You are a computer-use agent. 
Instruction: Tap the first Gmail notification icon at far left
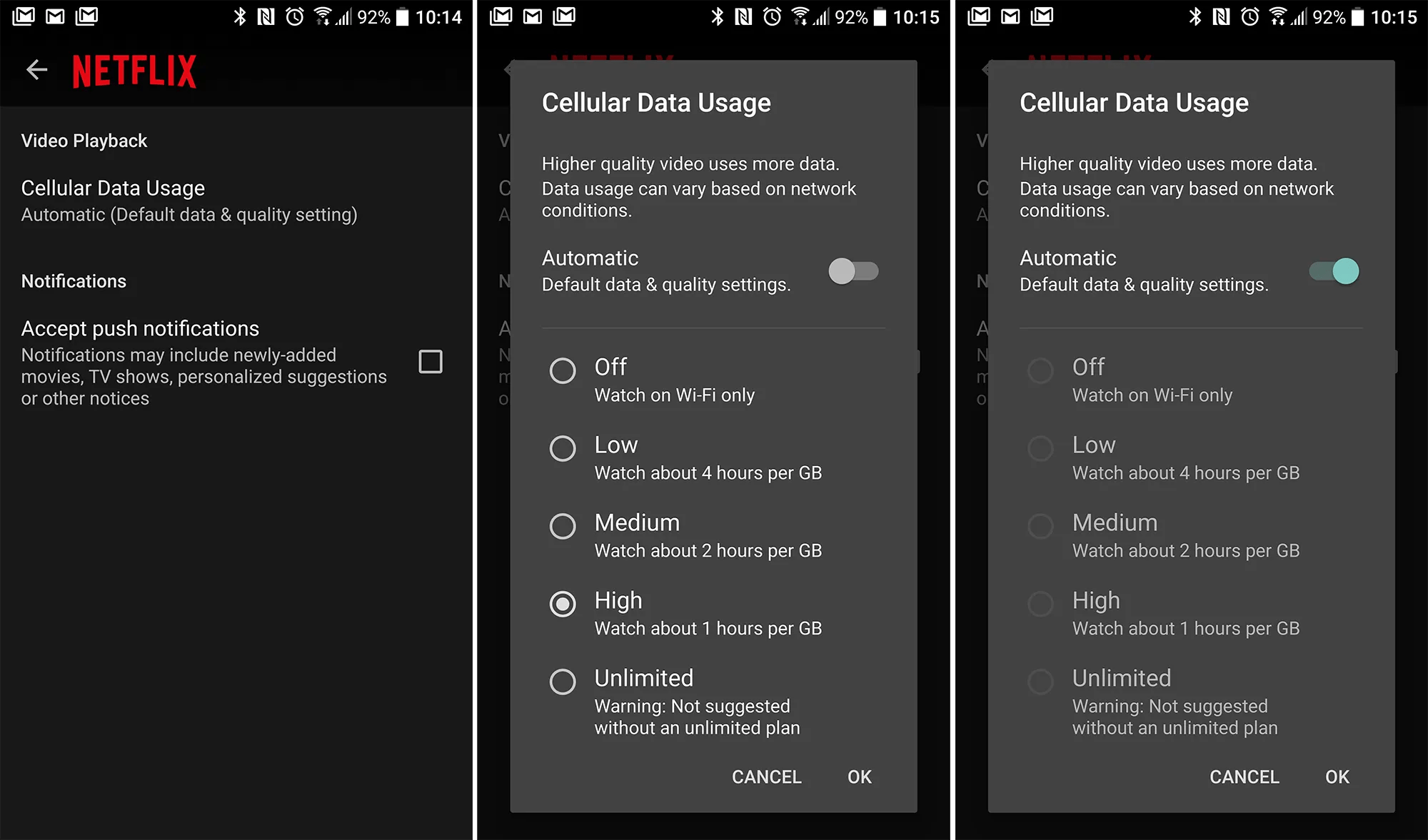coord(24,16)
